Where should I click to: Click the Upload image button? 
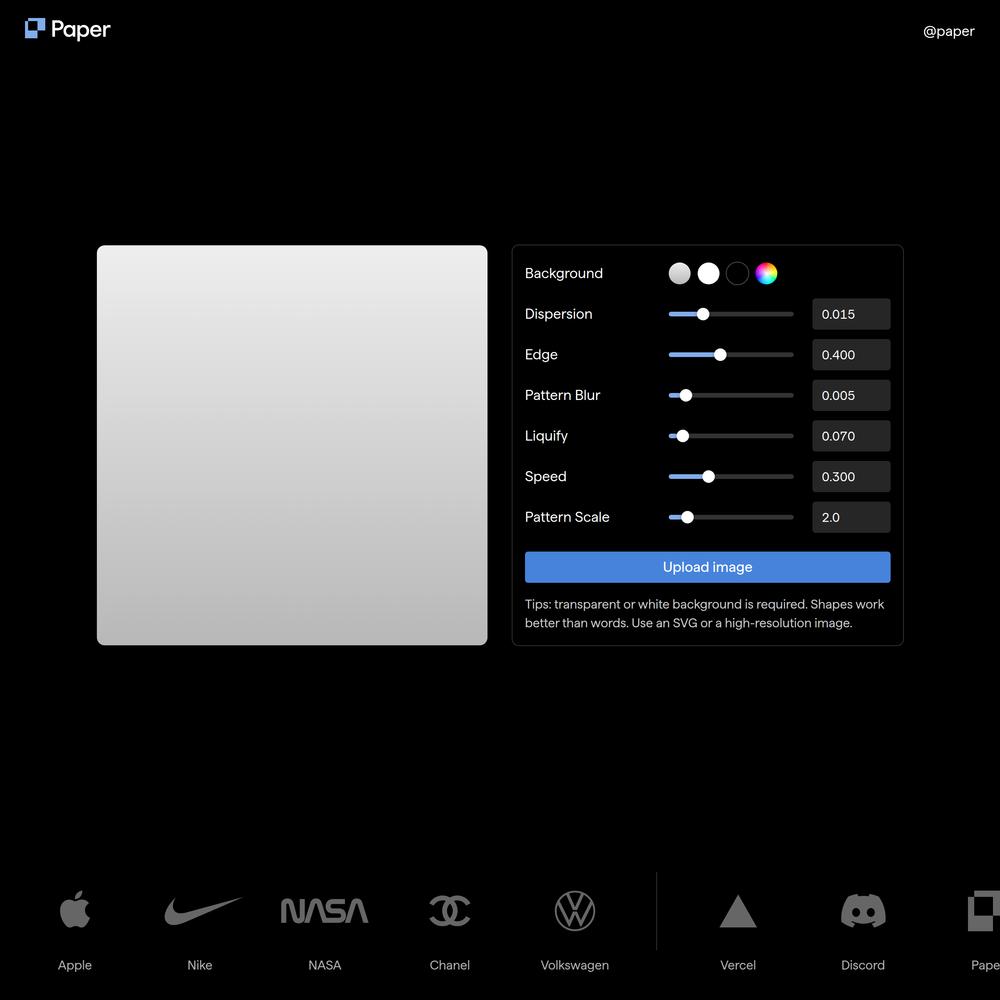coord(707,567)
